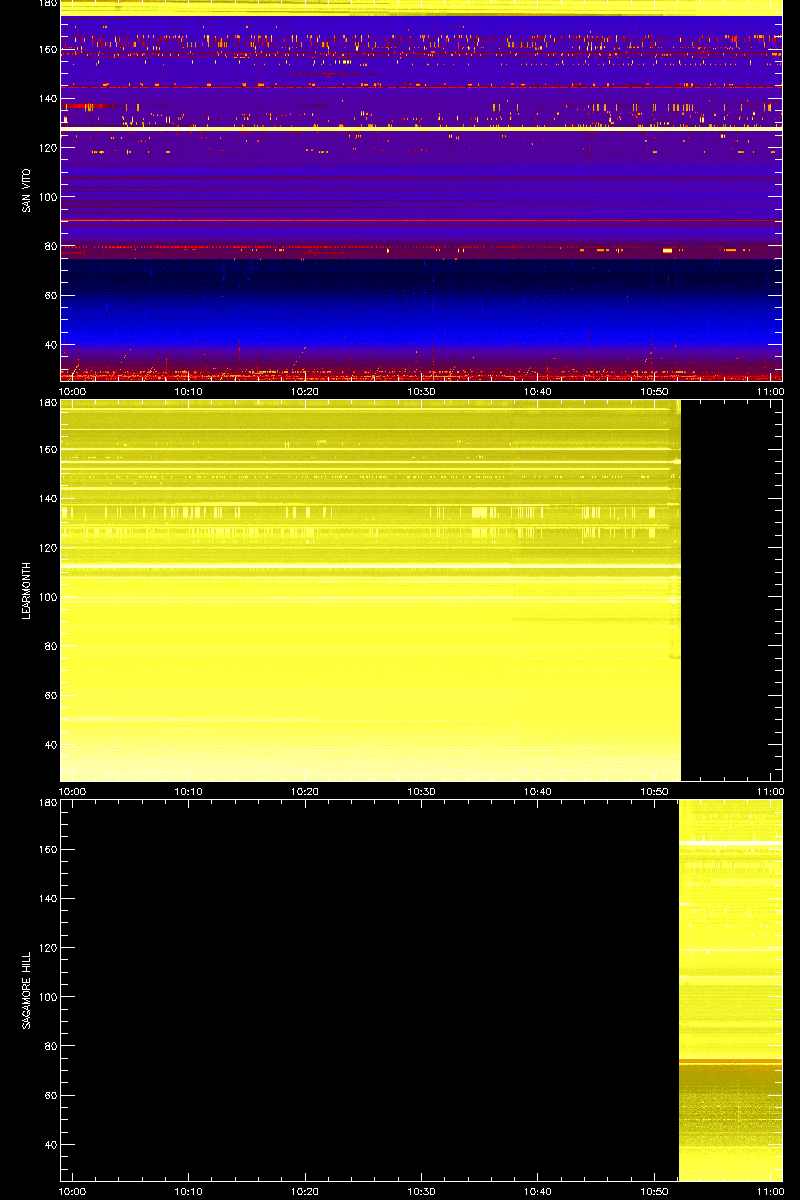
Task: Click inside the San Vito spectrogram plot
Action: coord(421,190)
